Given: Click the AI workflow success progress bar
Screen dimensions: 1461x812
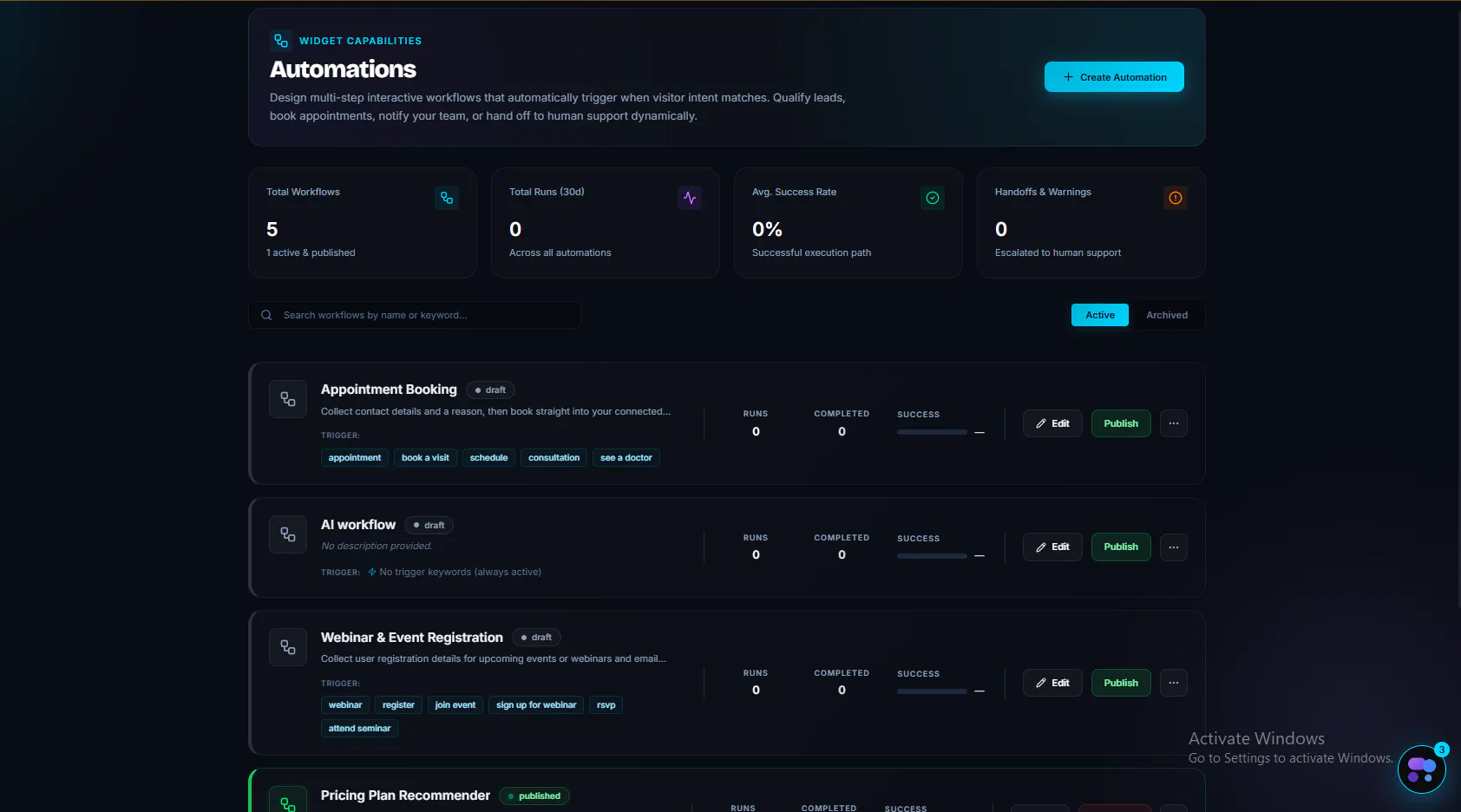Looking at the screenshot, I should click(x=932, y=556).
